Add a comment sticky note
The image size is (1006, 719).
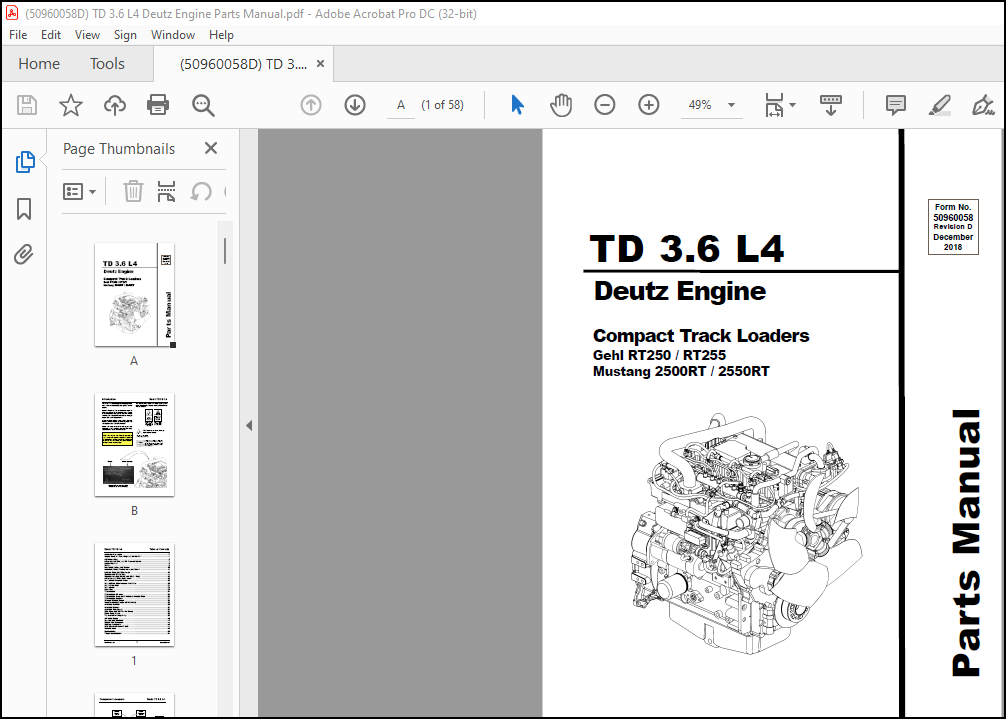coord(896,105)
